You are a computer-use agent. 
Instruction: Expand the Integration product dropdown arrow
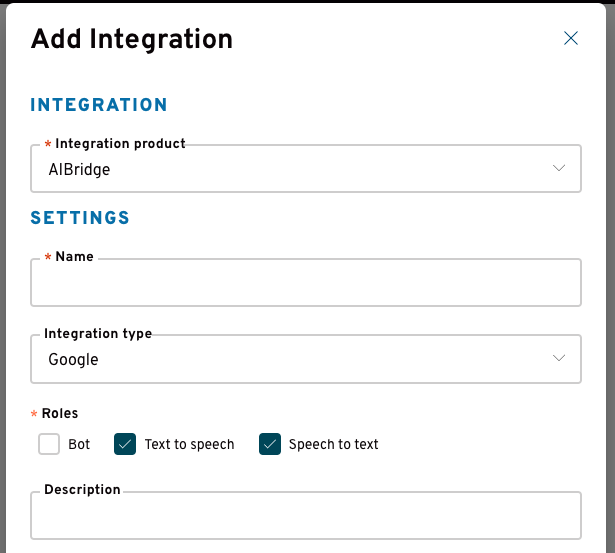559,168
